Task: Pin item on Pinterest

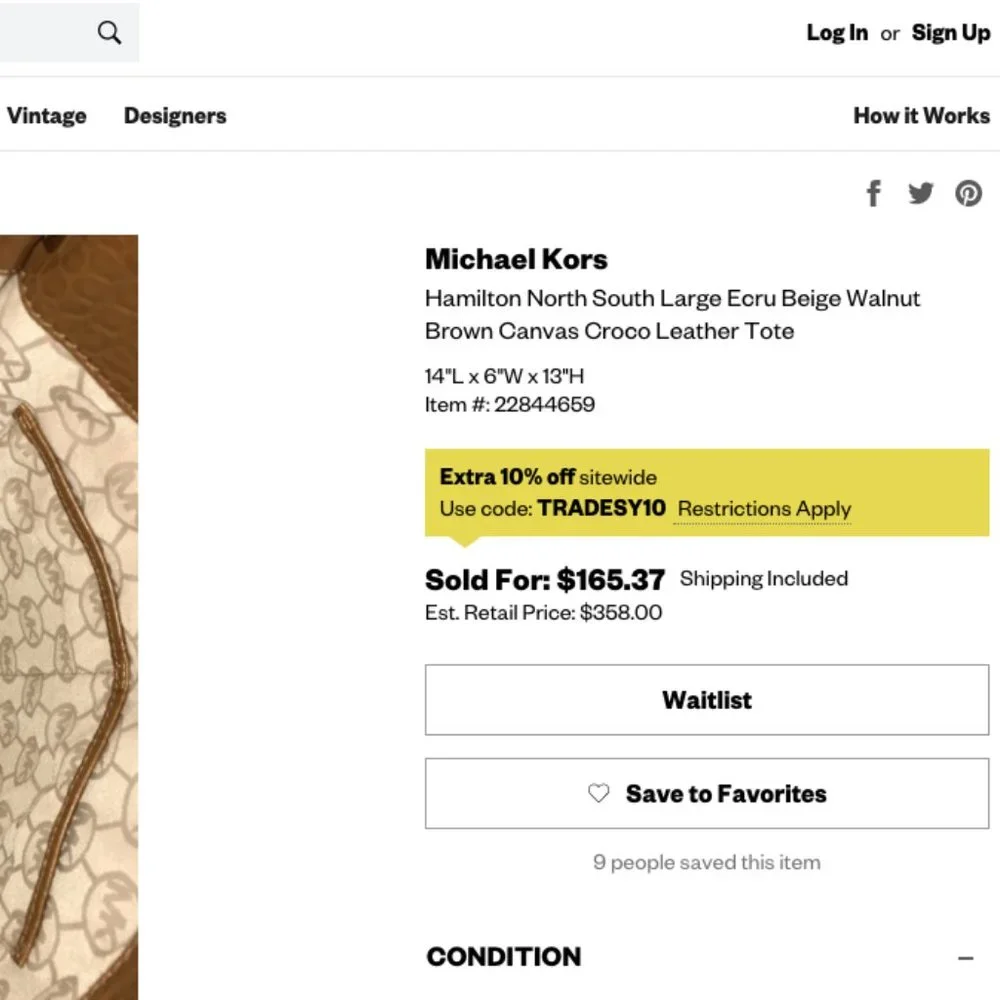Action: tap(968, 193)
